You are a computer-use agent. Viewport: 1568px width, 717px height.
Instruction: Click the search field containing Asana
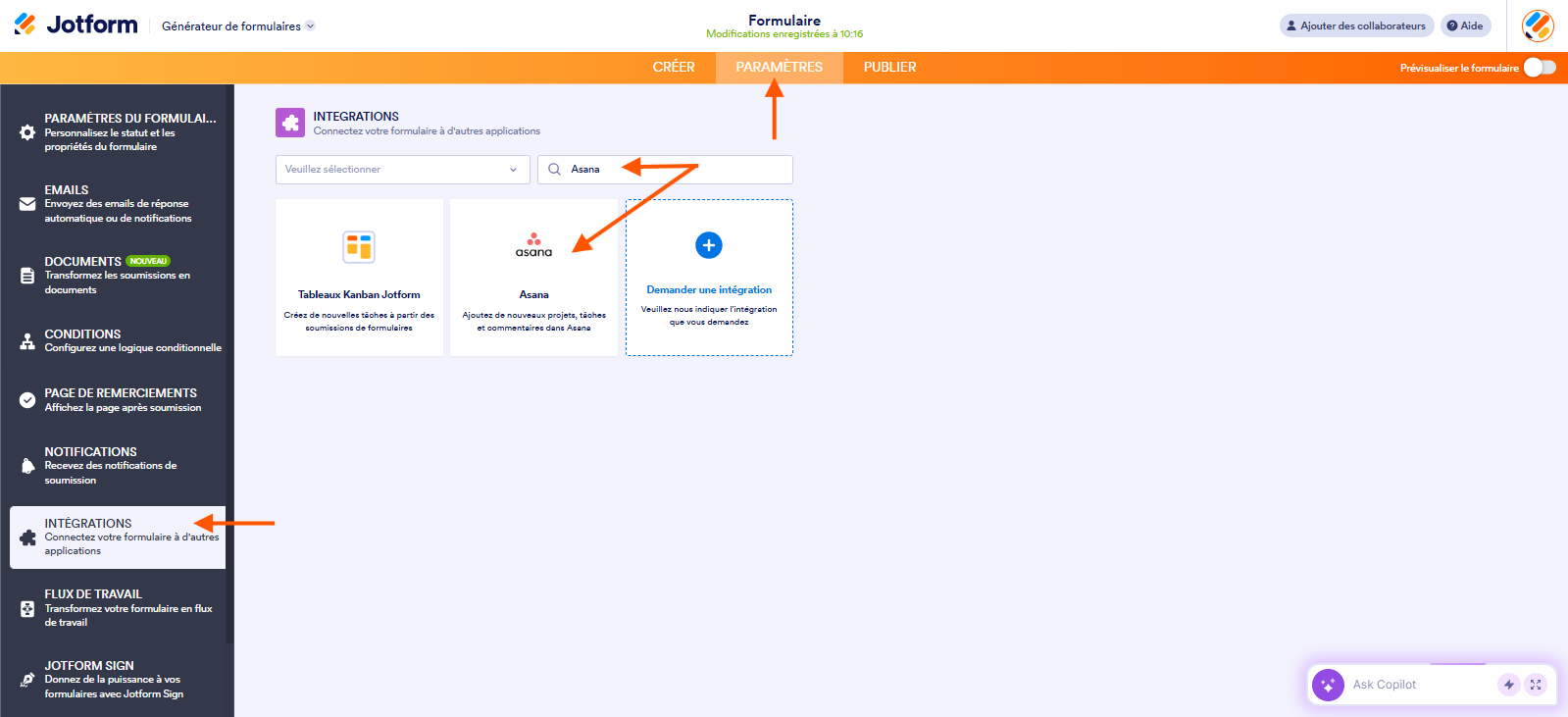point(665,169)
